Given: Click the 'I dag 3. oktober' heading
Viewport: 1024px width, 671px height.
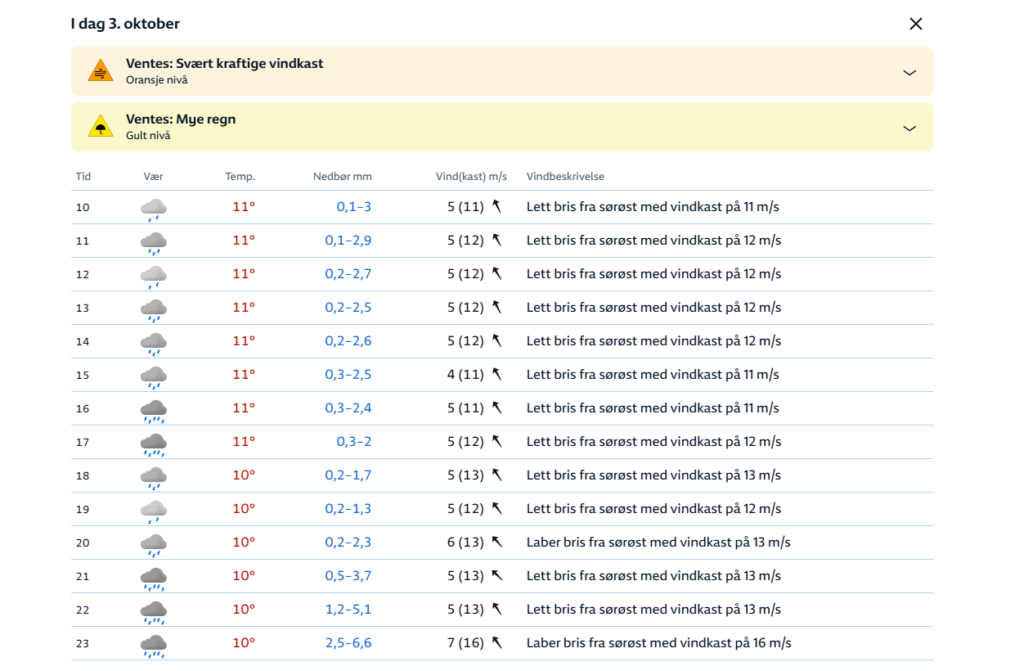Looking at the screenshot, I should pyautogui.click(x=125, y=24).
